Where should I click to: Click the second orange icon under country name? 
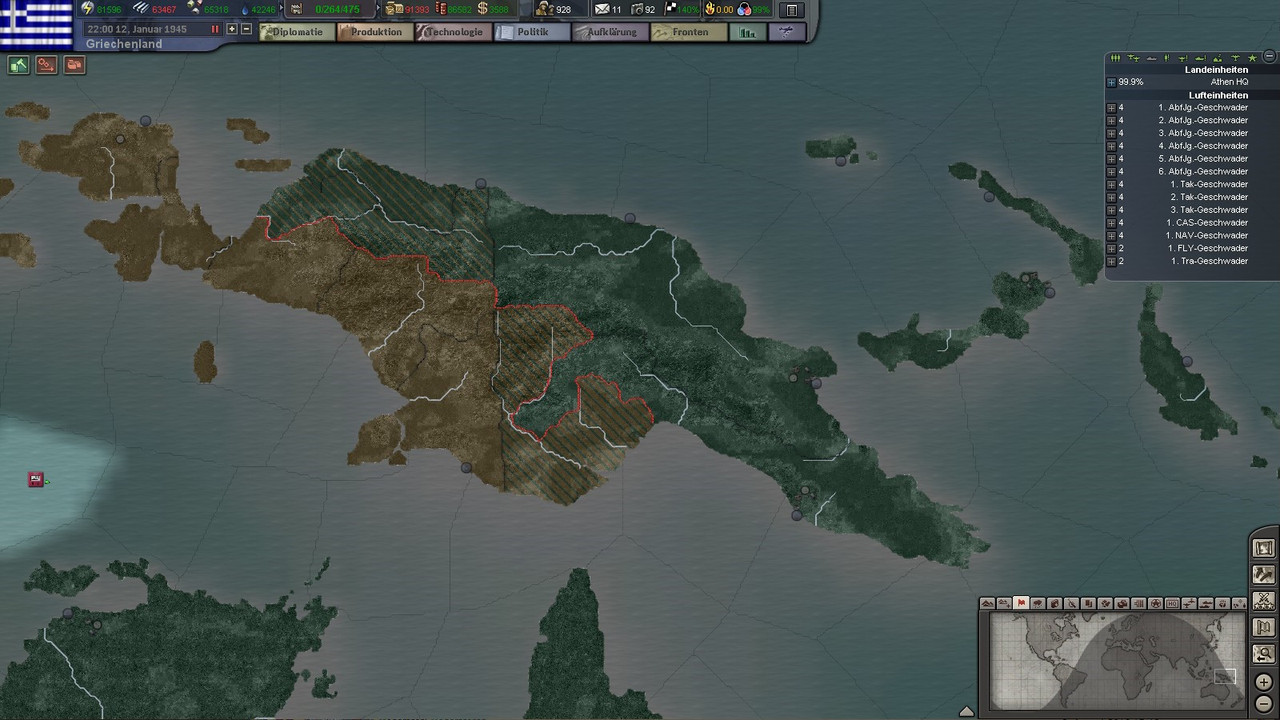click(46, 65)
